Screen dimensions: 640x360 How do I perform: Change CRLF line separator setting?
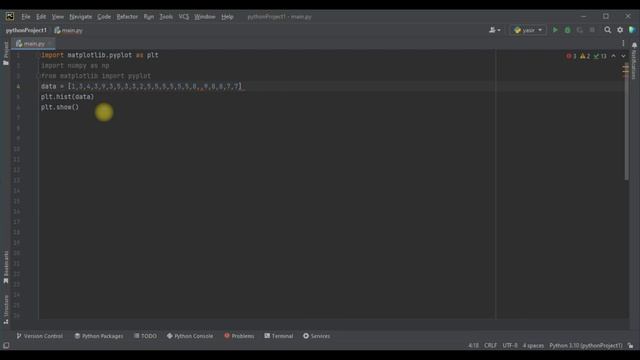tap(490, 345)
